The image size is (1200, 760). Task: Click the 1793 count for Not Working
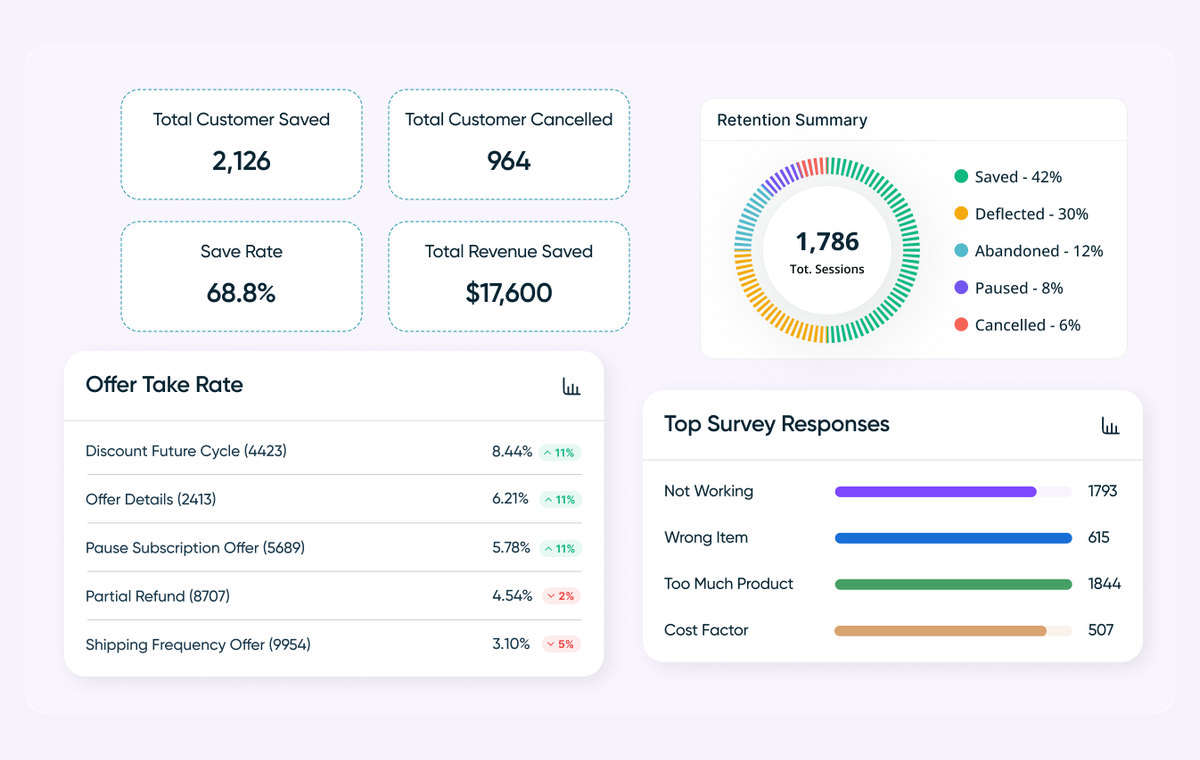click(x=1103, y=491)
